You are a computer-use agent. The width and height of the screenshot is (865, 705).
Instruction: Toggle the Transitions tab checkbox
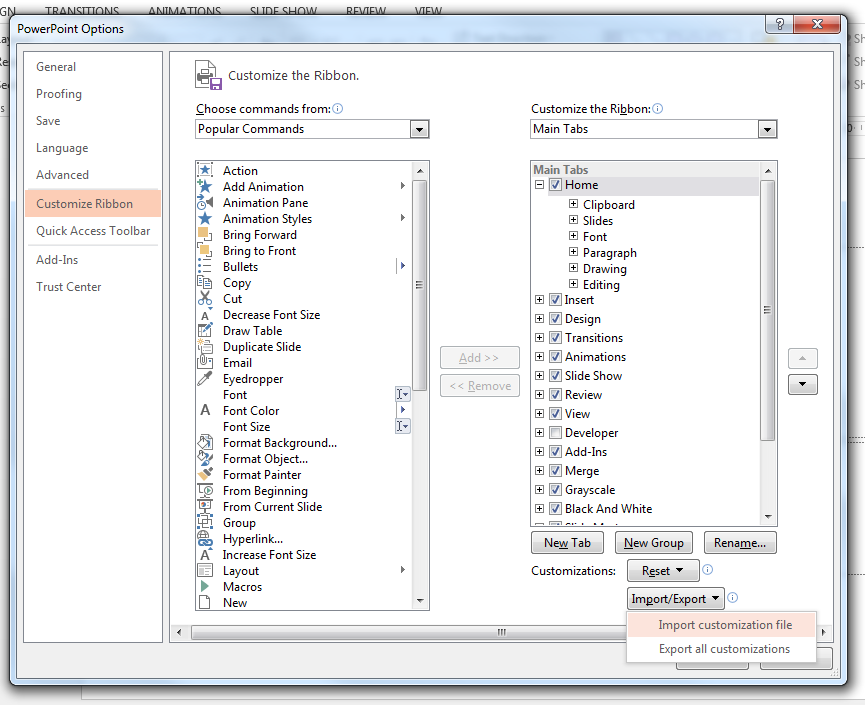556,338
